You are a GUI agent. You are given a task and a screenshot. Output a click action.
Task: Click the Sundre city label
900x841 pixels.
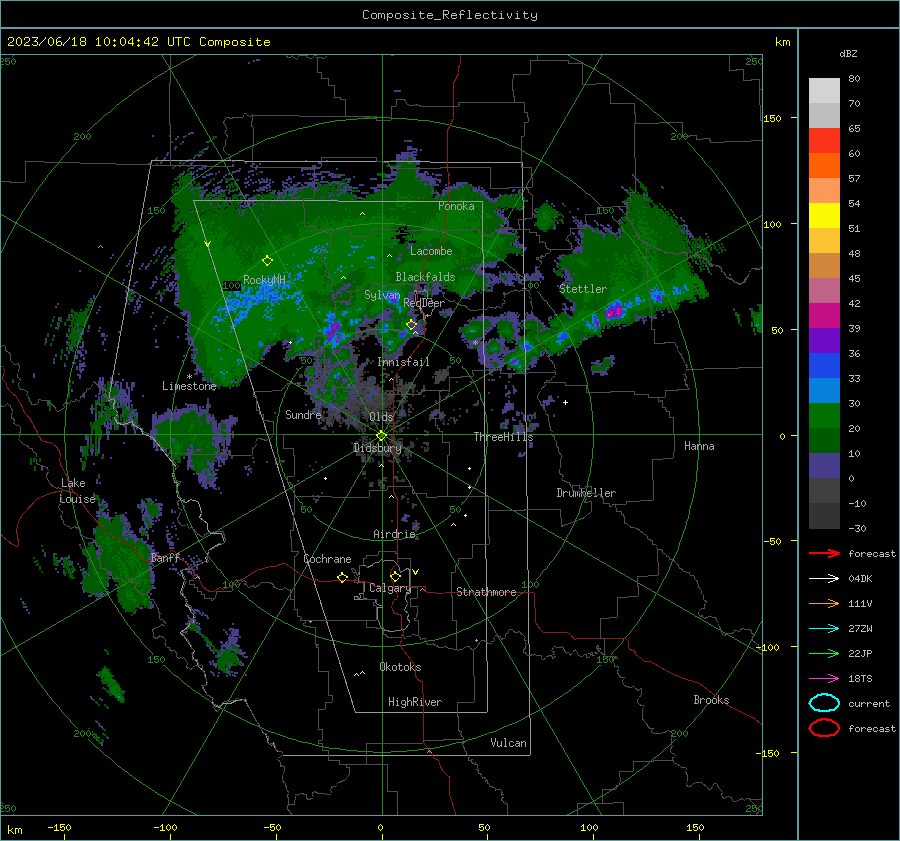303,414
